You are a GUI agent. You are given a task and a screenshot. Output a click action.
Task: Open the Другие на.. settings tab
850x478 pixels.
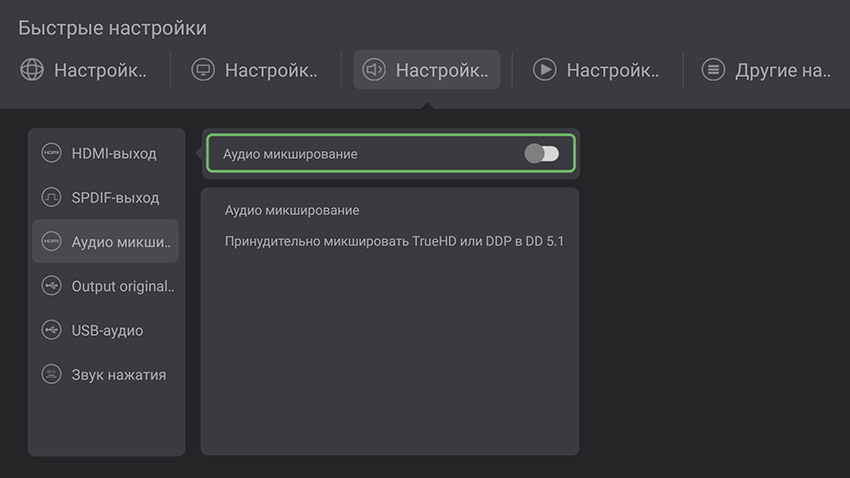pos(783,71)
